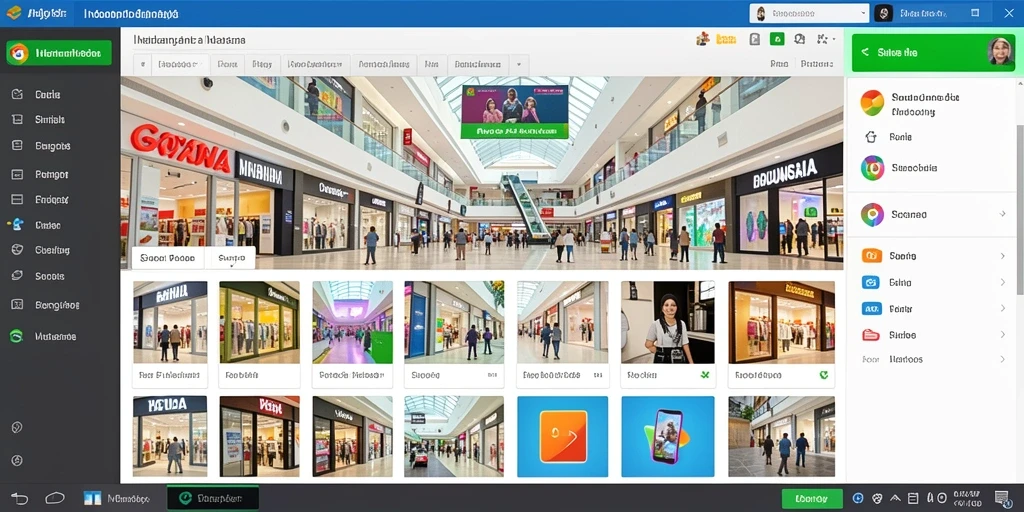Open the orange arrow tile in the bottom gallery row

click(x=562, y=436)
